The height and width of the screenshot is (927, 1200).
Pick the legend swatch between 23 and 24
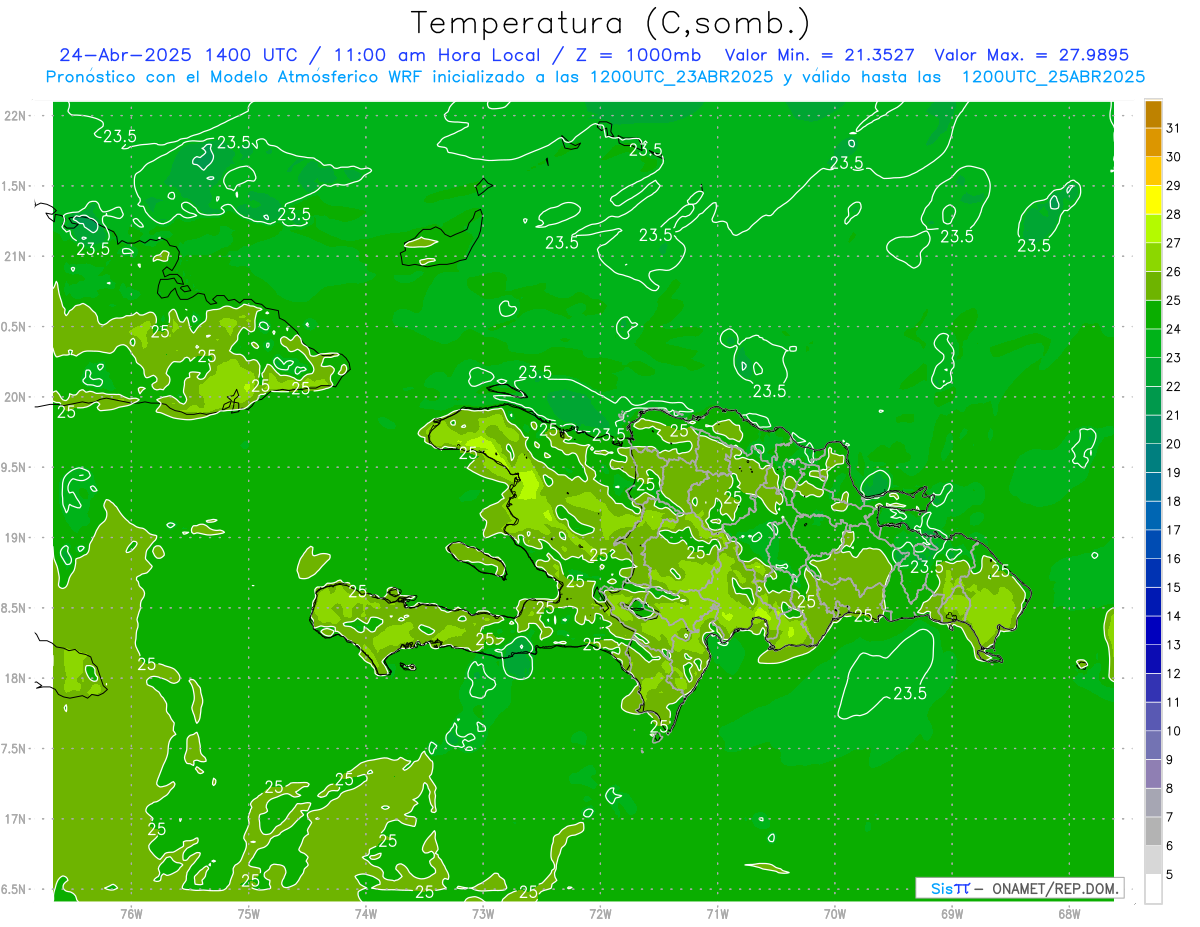pos(1153,343)
